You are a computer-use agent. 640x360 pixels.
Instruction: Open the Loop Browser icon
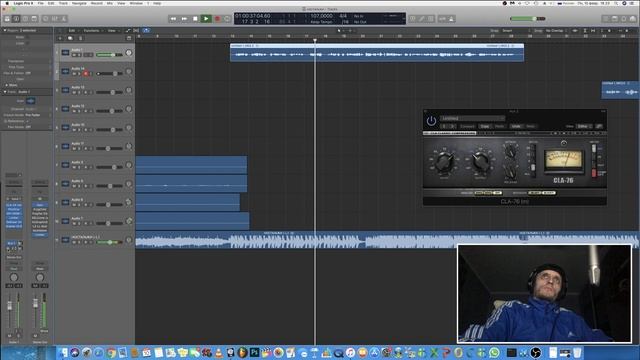tap(624, 19)
